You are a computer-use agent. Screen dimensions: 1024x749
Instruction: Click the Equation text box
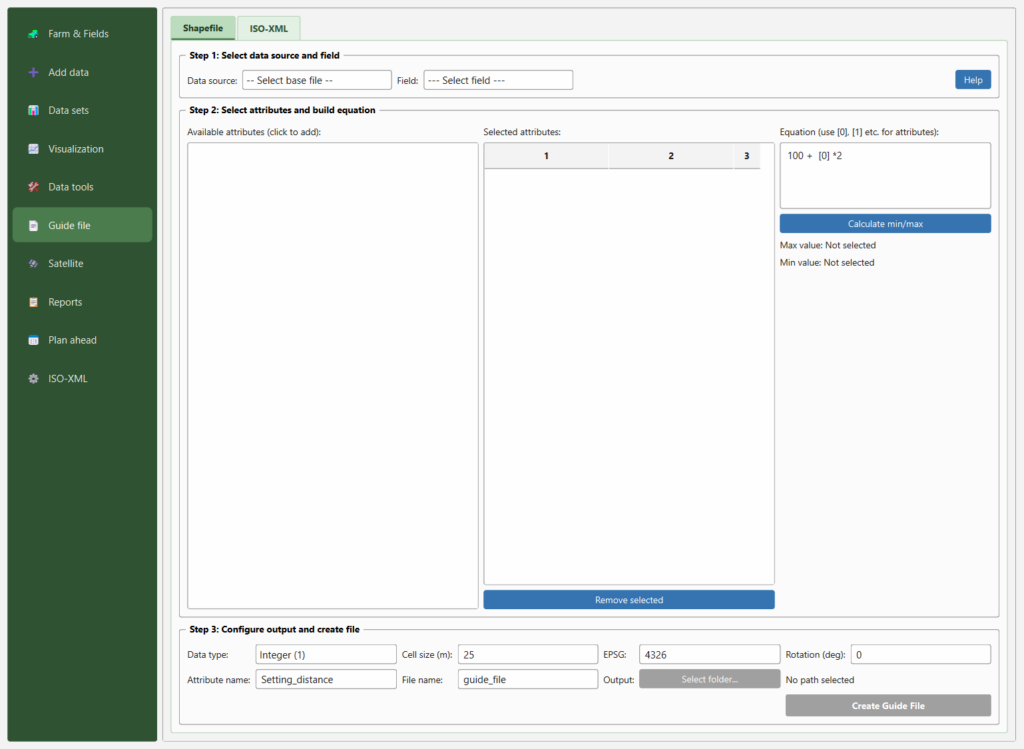click(885, 176)
